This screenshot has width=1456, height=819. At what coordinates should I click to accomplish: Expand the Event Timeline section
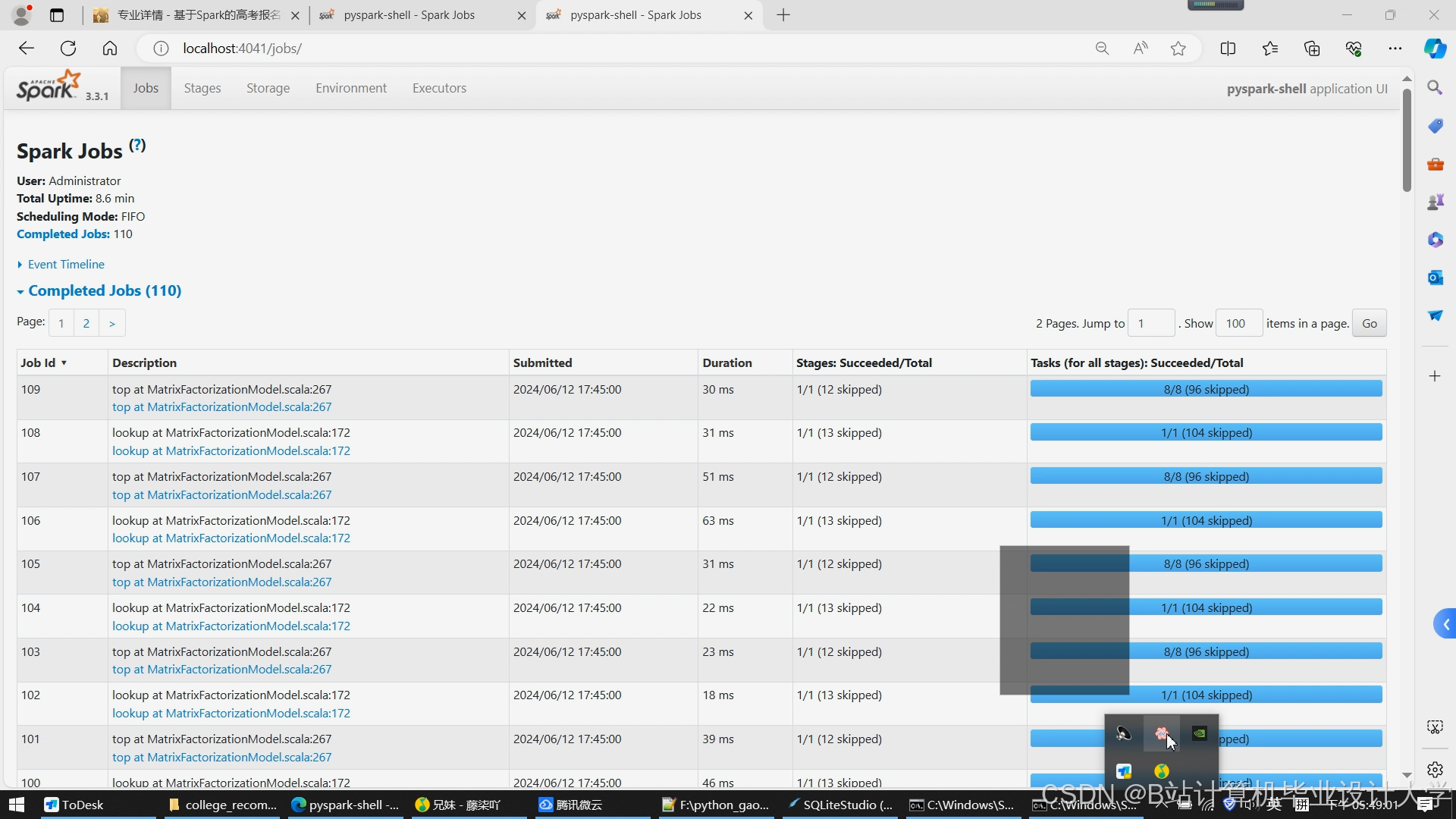click(66, 264)
